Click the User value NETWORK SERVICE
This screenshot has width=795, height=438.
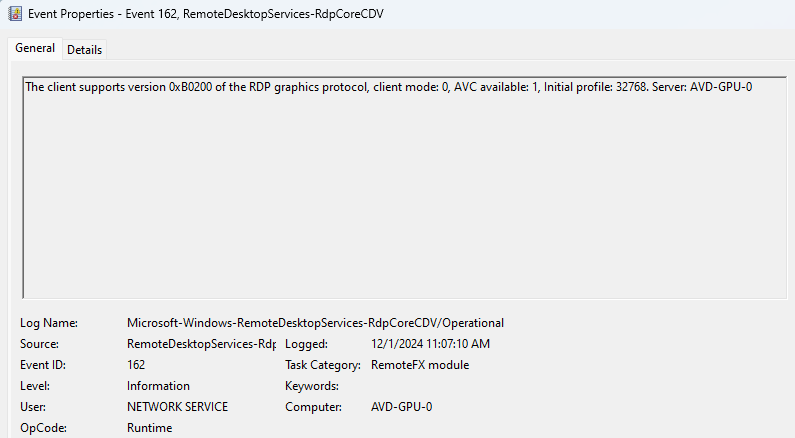tap(177, 407)
